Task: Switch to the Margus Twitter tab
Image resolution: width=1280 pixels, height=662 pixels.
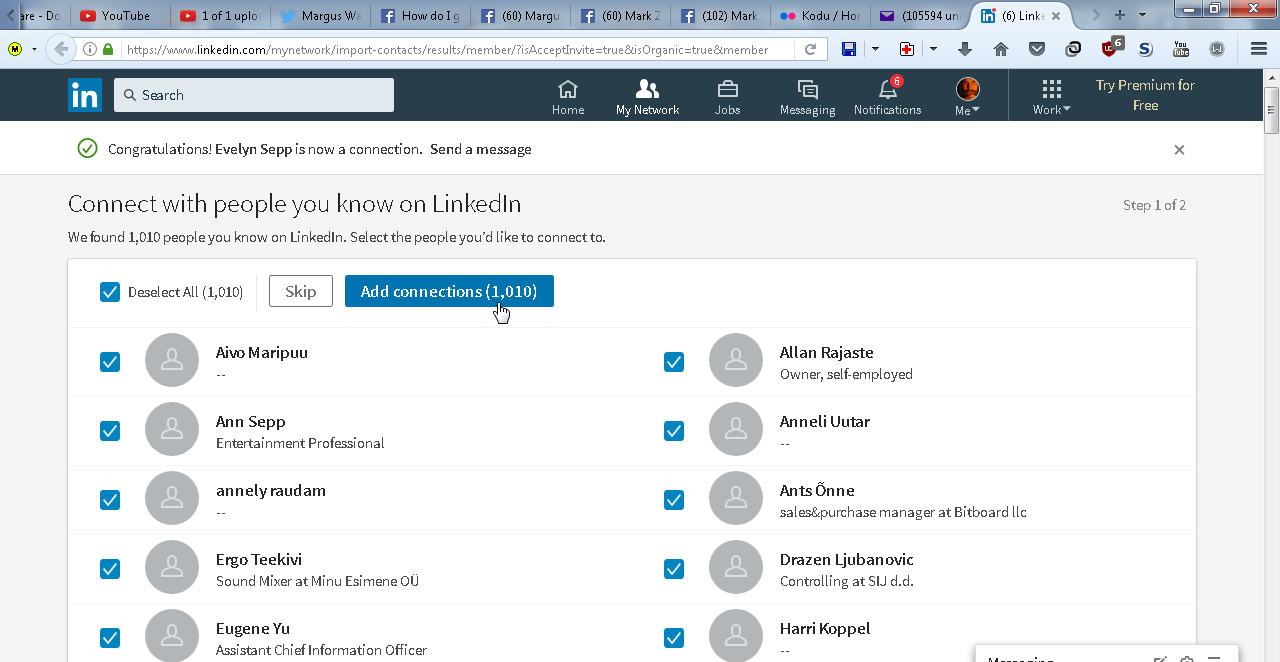Action: 318,16
